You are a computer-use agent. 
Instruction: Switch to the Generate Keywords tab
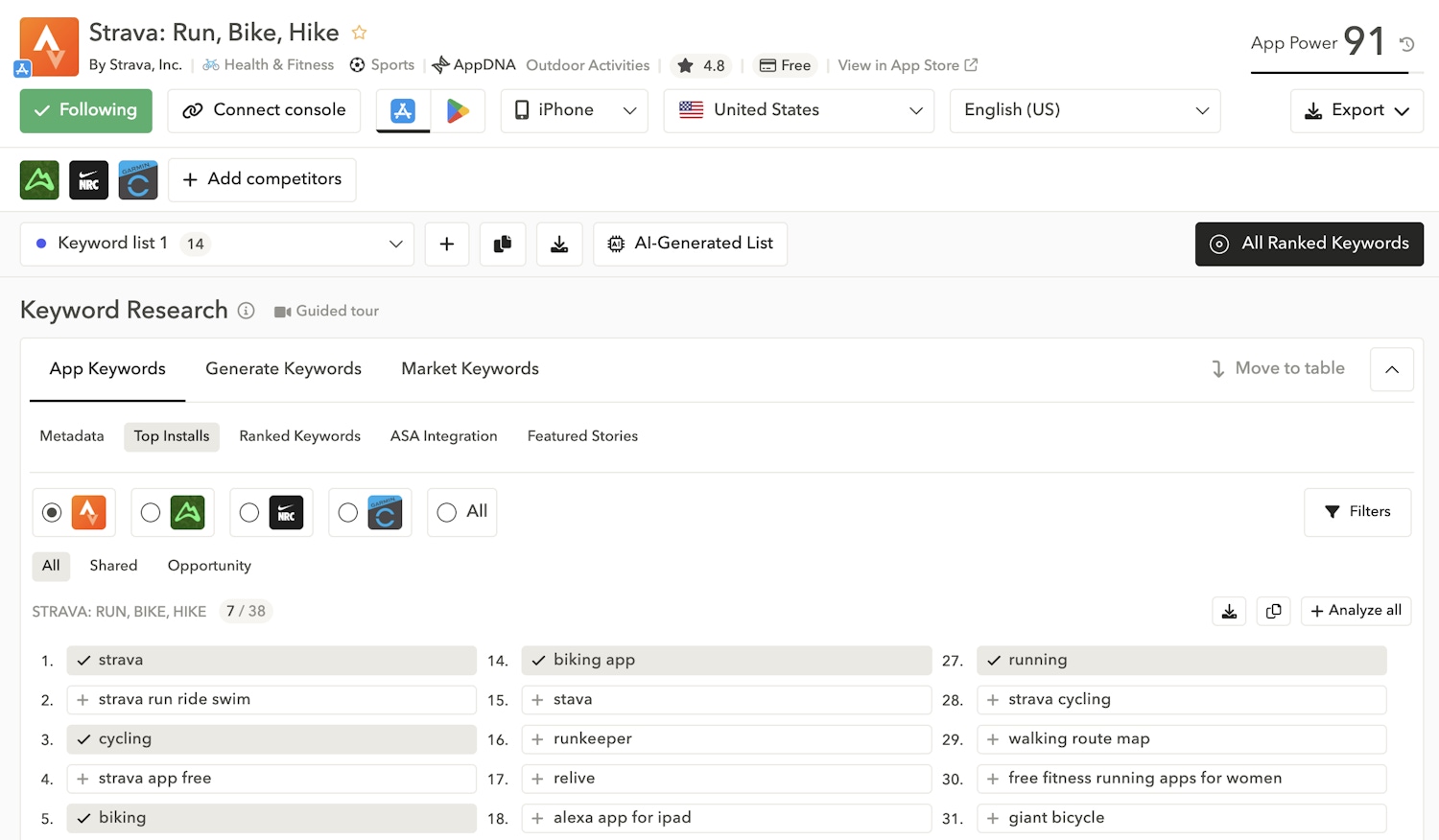[283, 369]
